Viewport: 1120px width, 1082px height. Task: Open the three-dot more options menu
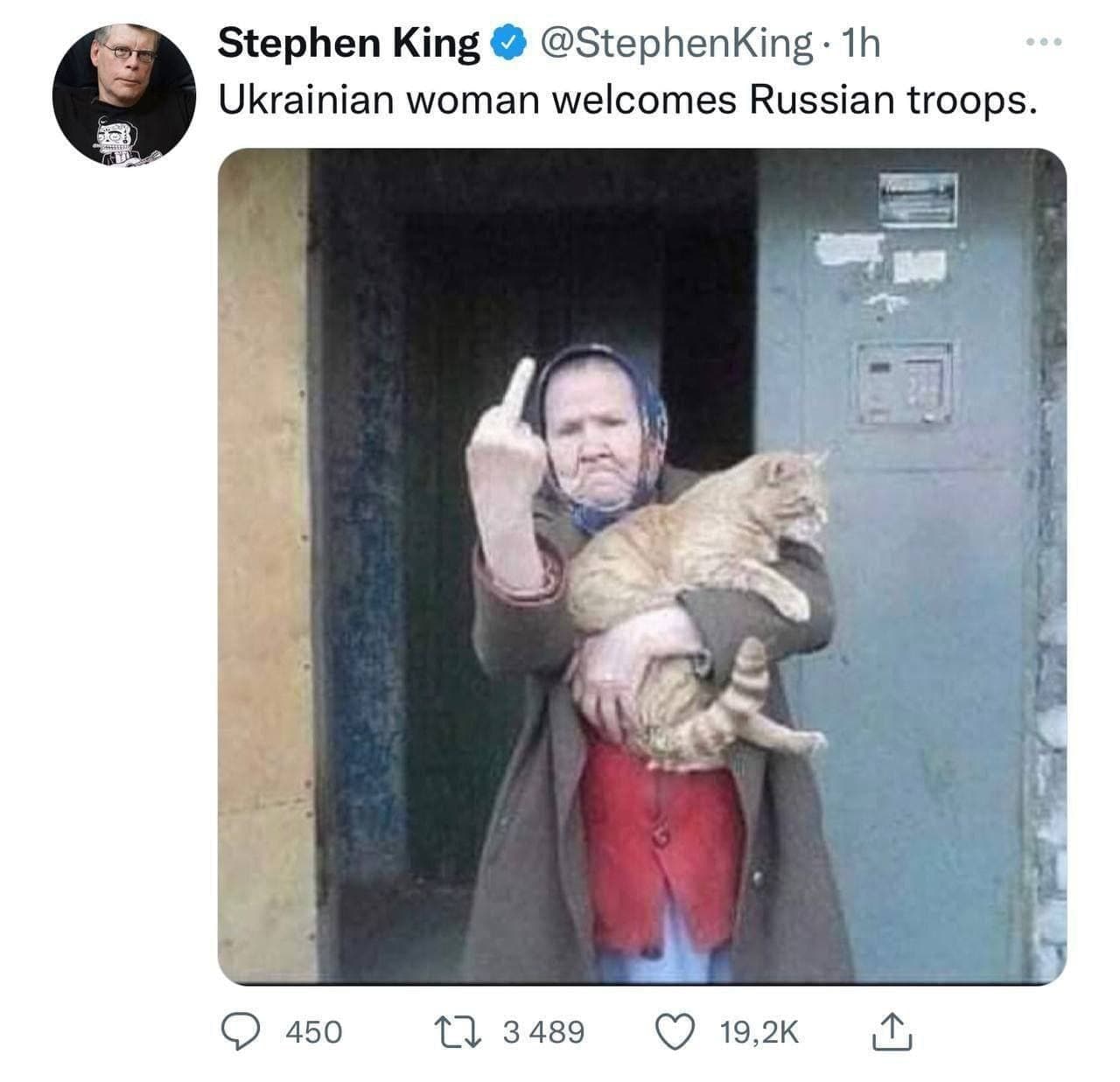tap(1044, 42)
